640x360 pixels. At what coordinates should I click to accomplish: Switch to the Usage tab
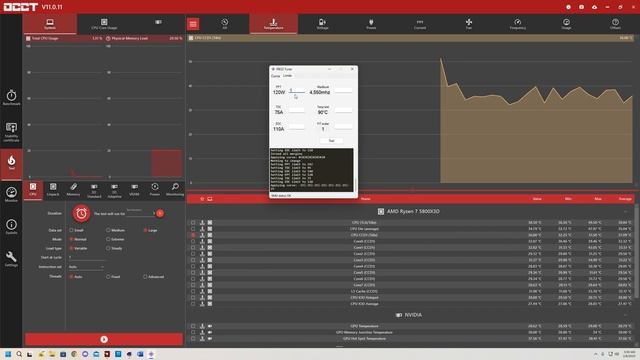[x=566, y=24]
